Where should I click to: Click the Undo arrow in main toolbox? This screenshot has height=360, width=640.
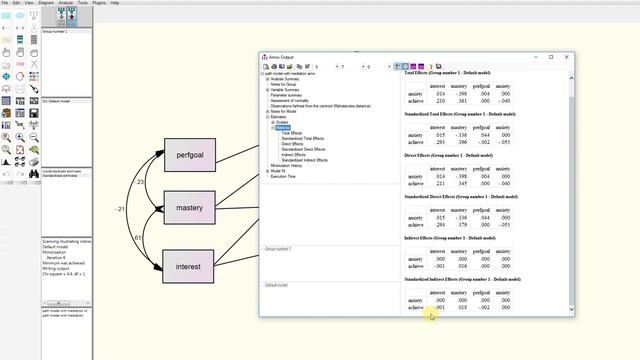pyautogui.click(x=6, y=174)
